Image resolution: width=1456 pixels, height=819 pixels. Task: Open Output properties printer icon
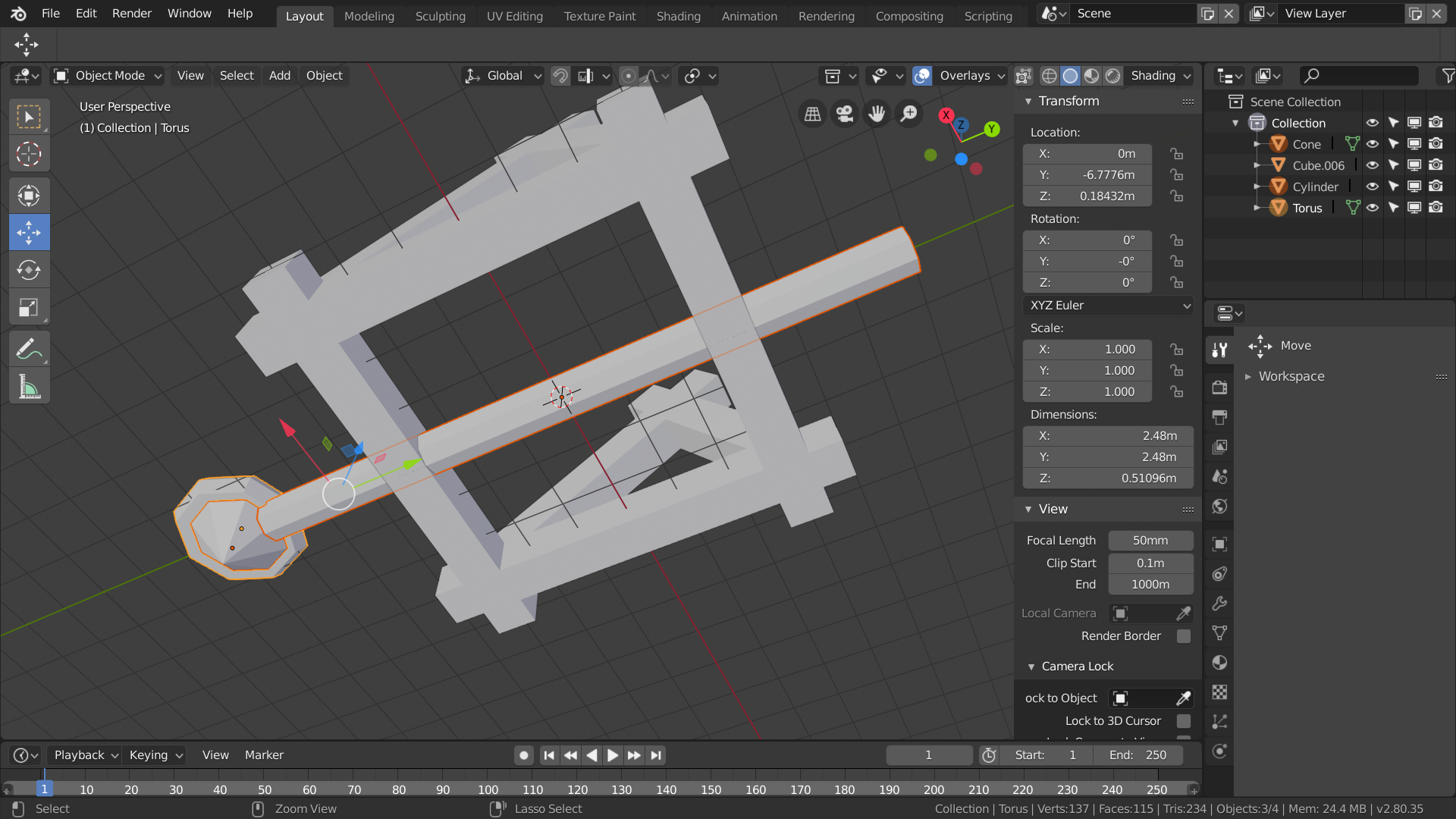(1219, 417)
